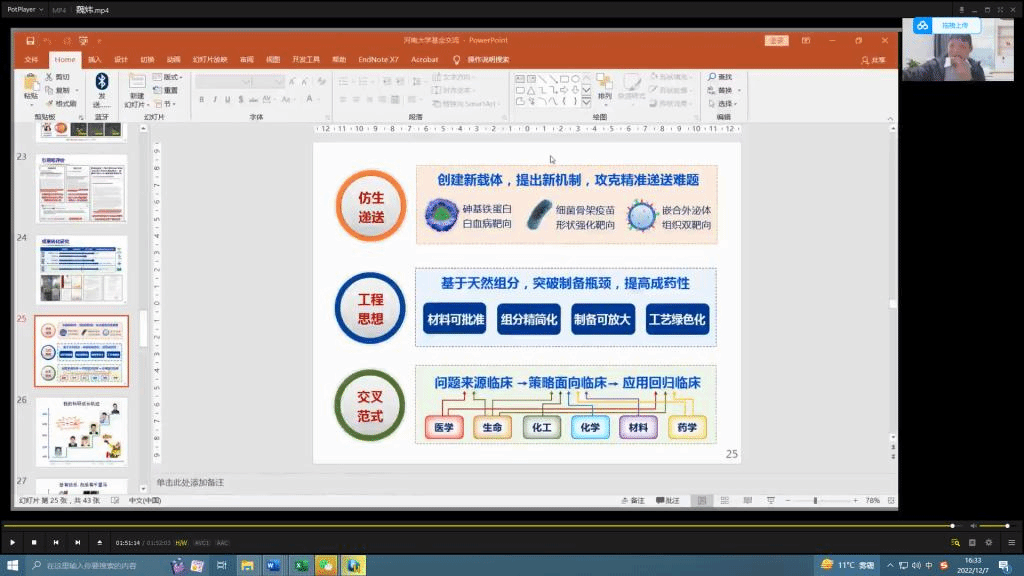1024x576 pixels.
Task: Click the Bluetooth send icon in ribbon
Action: tap(101, 82)
